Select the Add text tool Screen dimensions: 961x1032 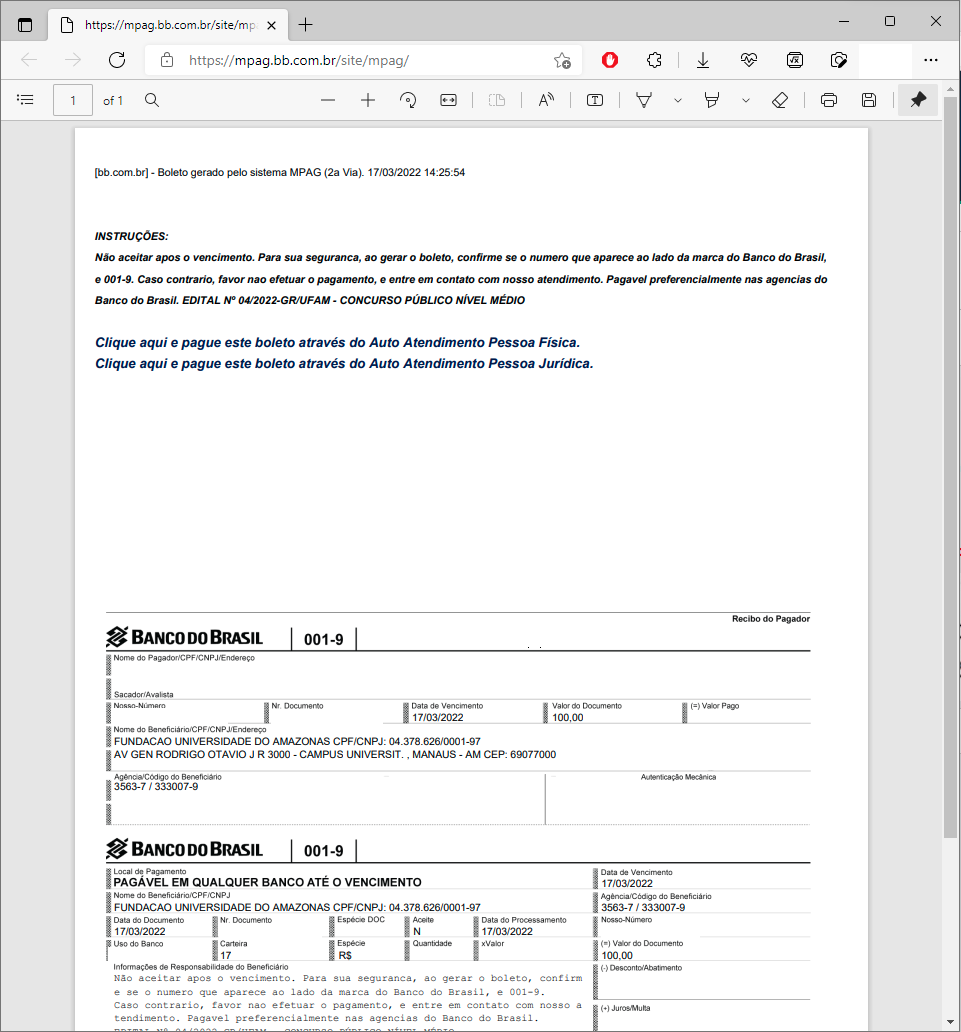pos(595,100)
